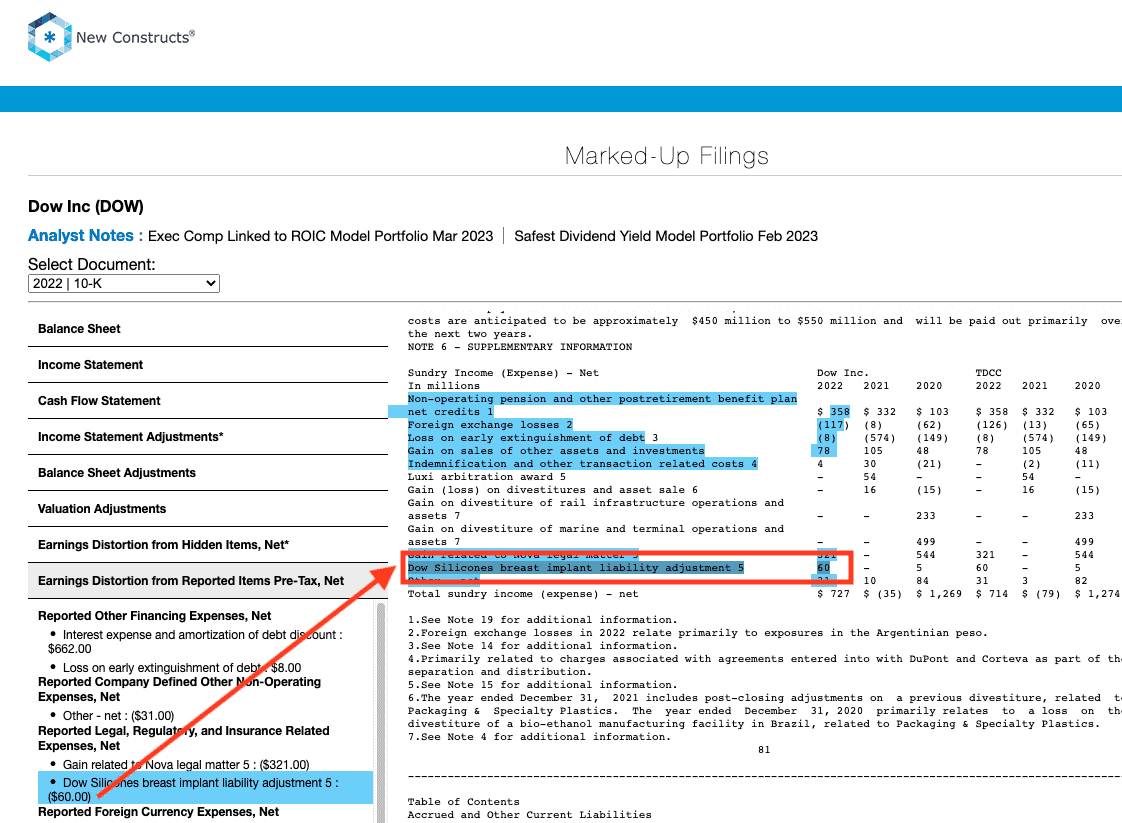Click the Reported Foreign Currency Expenses, Net heading
1122x823 pixels.
coord(158,812)
